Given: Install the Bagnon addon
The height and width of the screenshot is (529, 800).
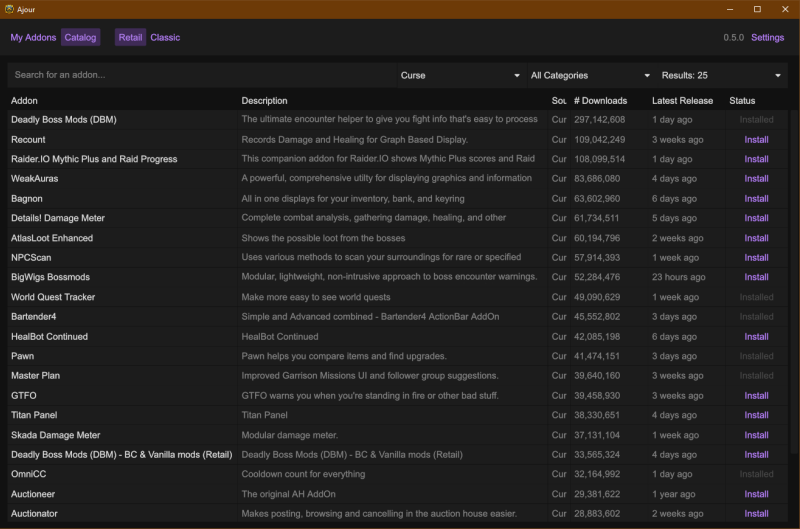Looking at the screenshot, I should (756, 198).
